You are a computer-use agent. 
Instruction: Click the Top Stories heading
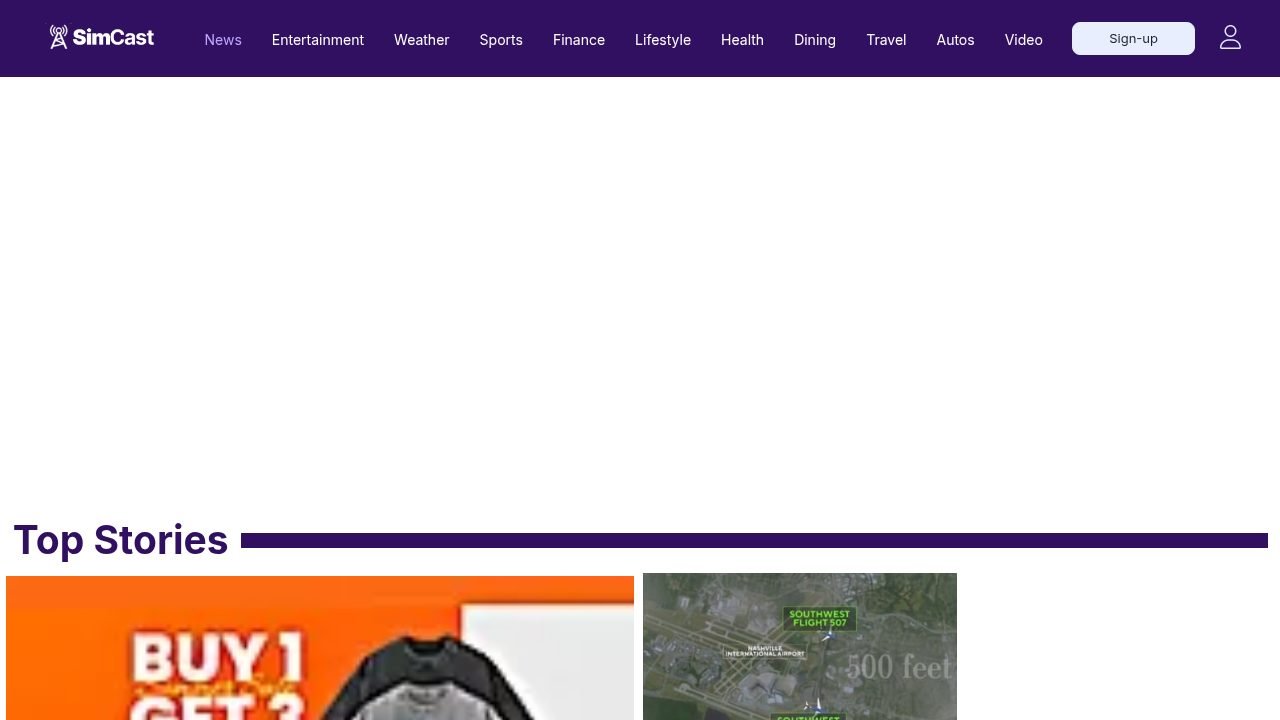(121, 540)
